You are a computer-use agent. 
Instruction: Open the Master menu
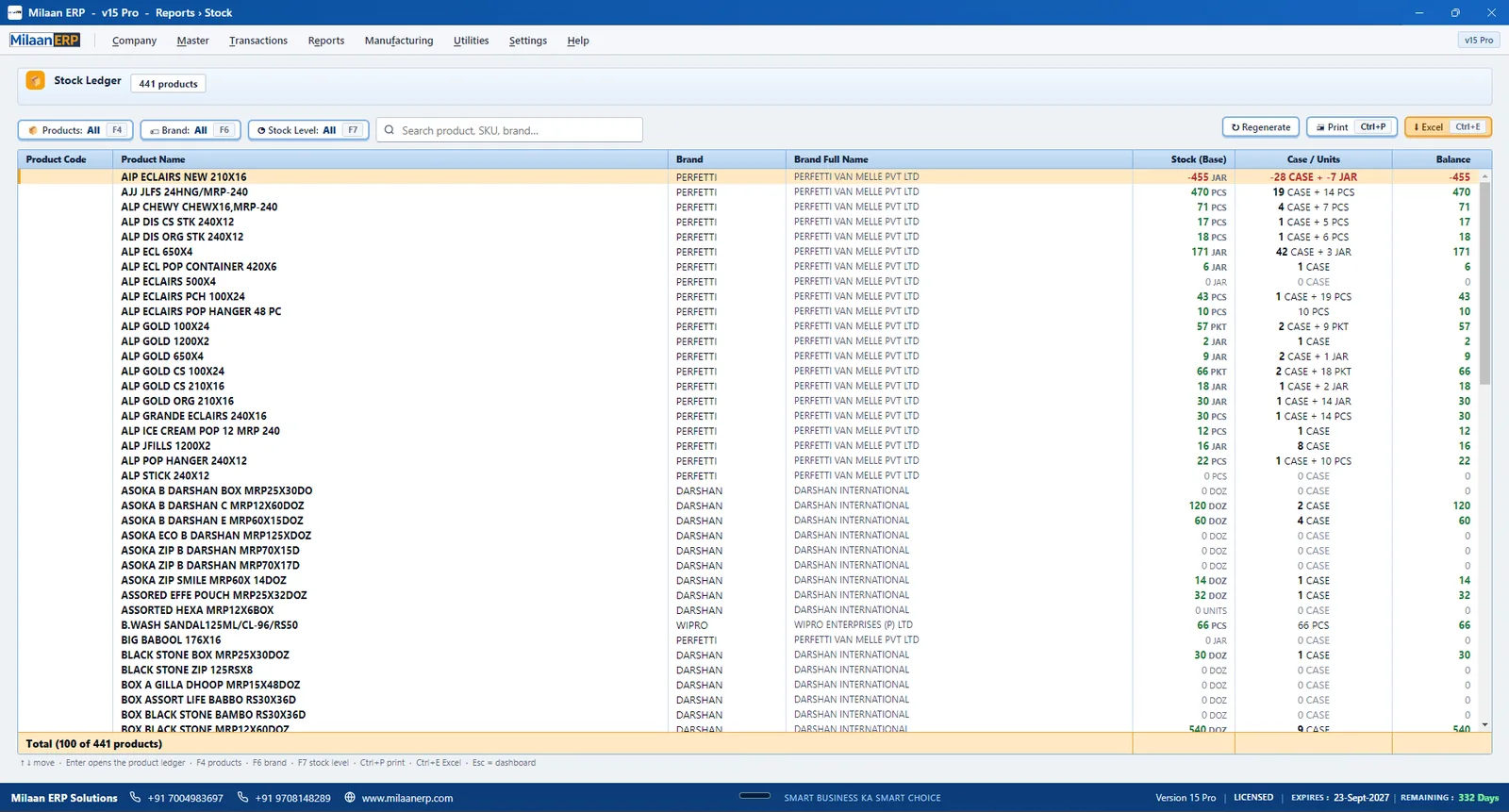coord(192,41)
